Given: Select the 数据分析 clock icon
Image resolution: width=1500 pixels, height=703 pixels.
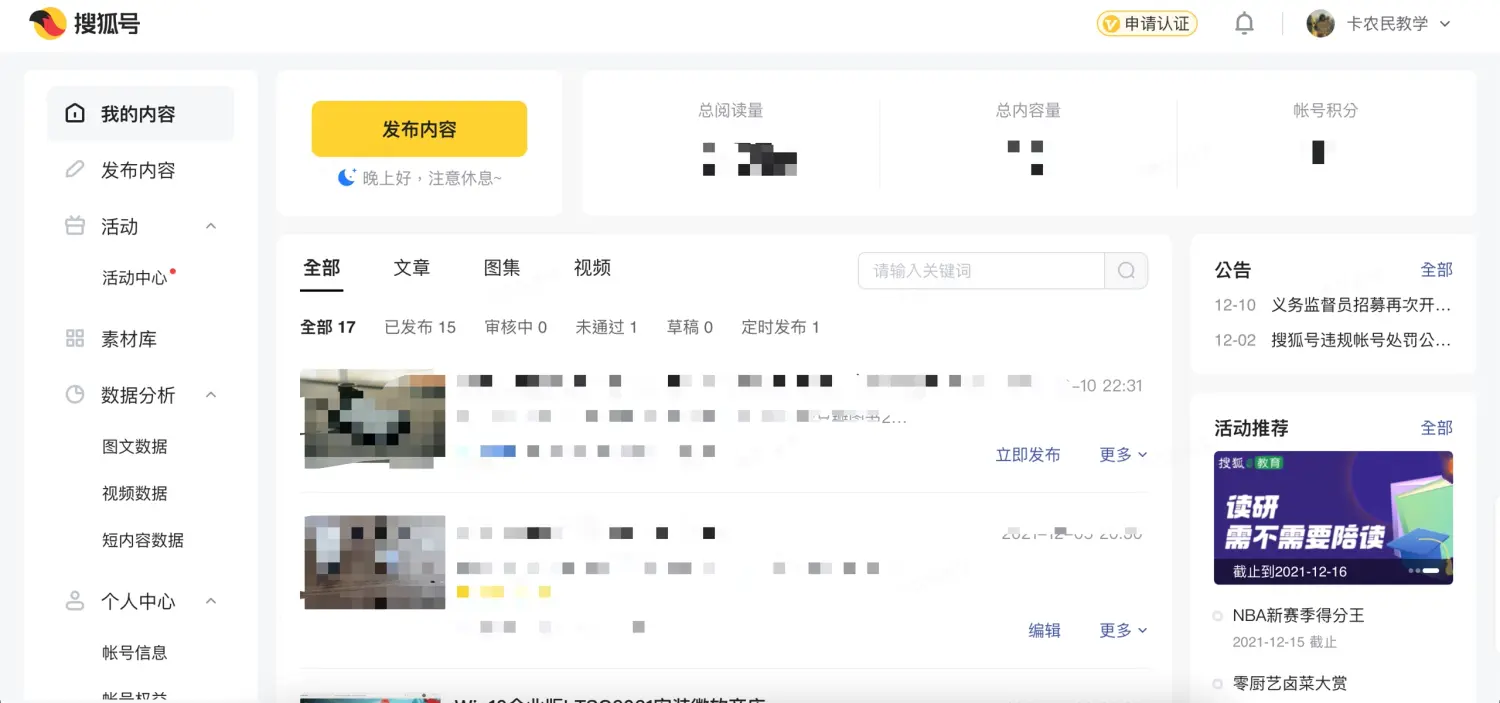Looking at the screenshot, I should tap(75, 394).
